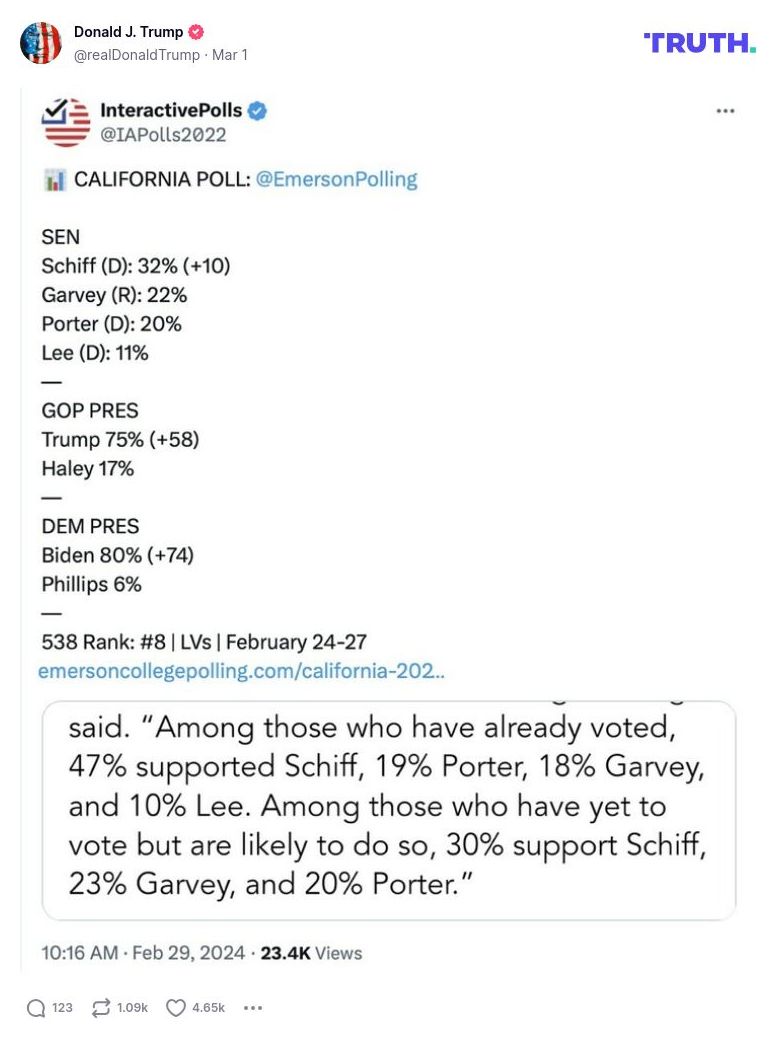Viewport: 777px width, 1039px height.
Task: Click Donald J. Trump's profile avatar
Action: click(41, 43)
